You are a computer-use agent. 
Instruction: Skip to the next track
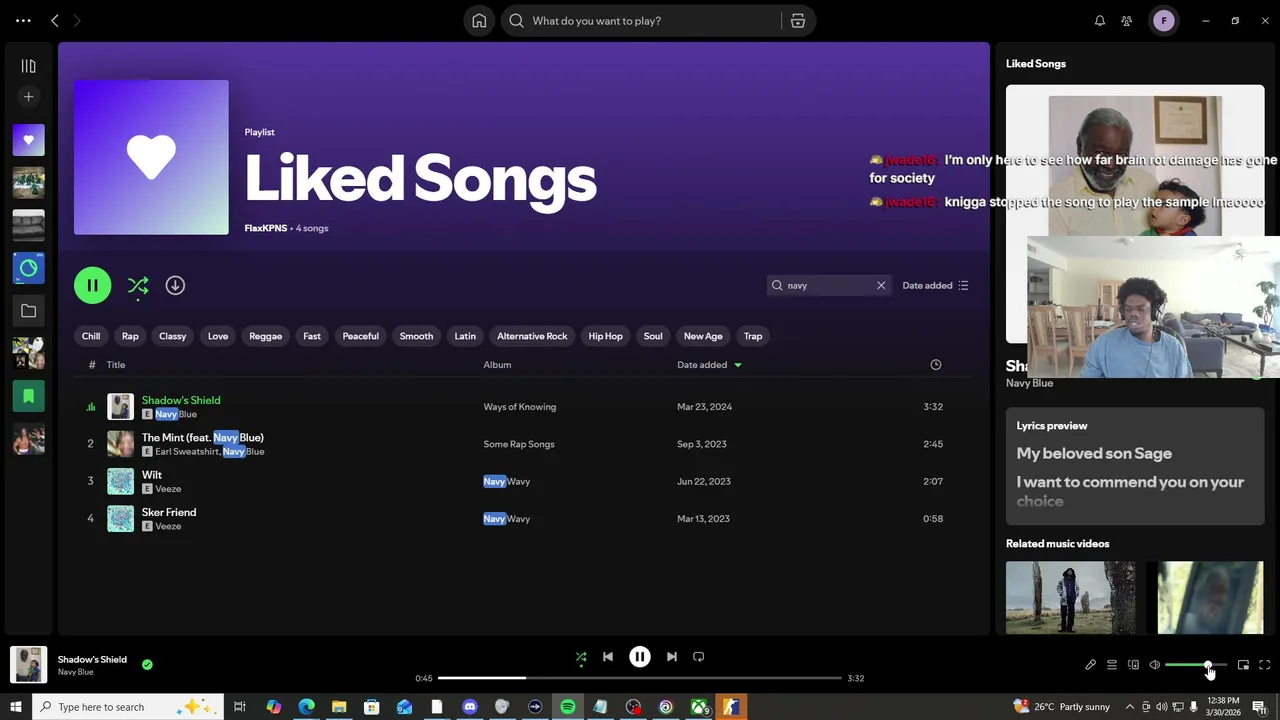coord(672,657)
